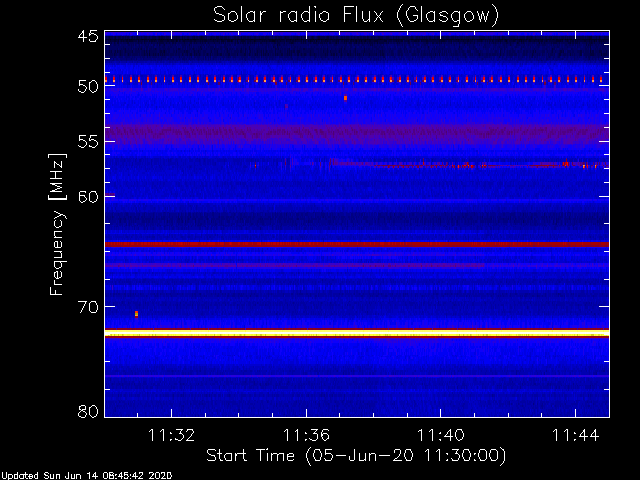This screenshot has height=480, width=640.
Task: Click the dark red band between 60 and 70 MHz
Action: pos(357,244)
